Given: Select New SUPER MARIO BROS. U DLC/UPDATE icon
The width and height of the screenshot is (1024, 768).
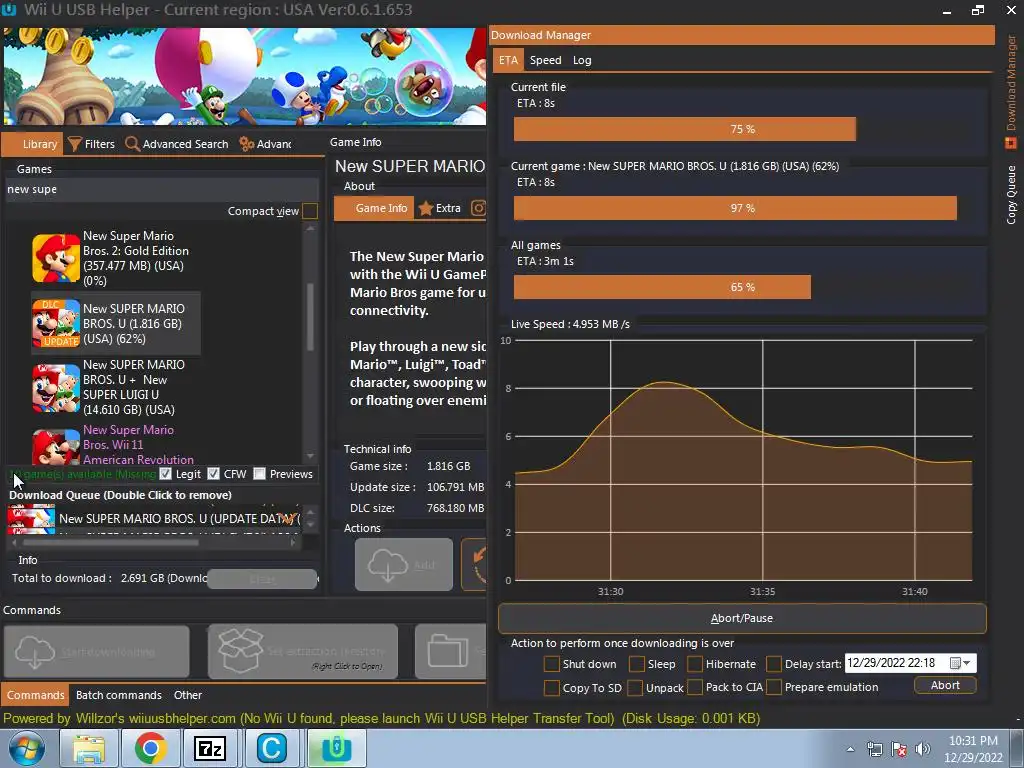Looking at the screenshot, I should 56,323.
